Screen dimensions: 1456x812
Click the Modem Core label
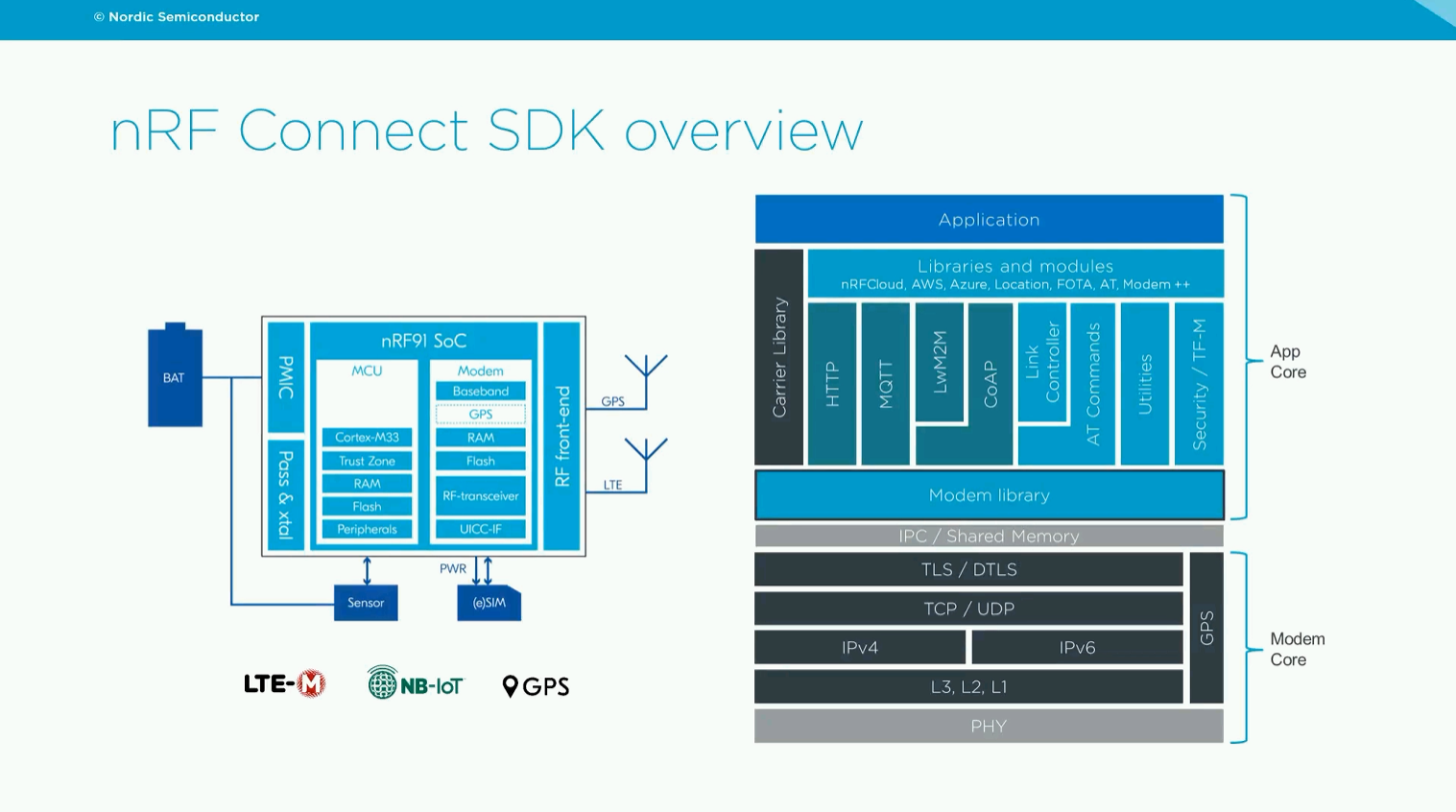[1298, 649]
